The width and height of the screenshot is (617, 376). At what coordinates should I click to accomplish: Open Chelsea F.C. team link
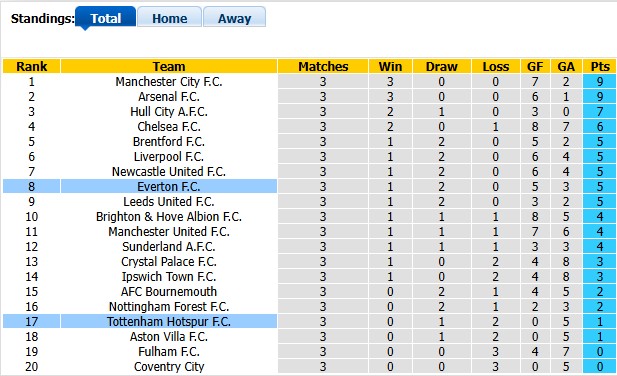pyautogui.click(x=169, y=126)
